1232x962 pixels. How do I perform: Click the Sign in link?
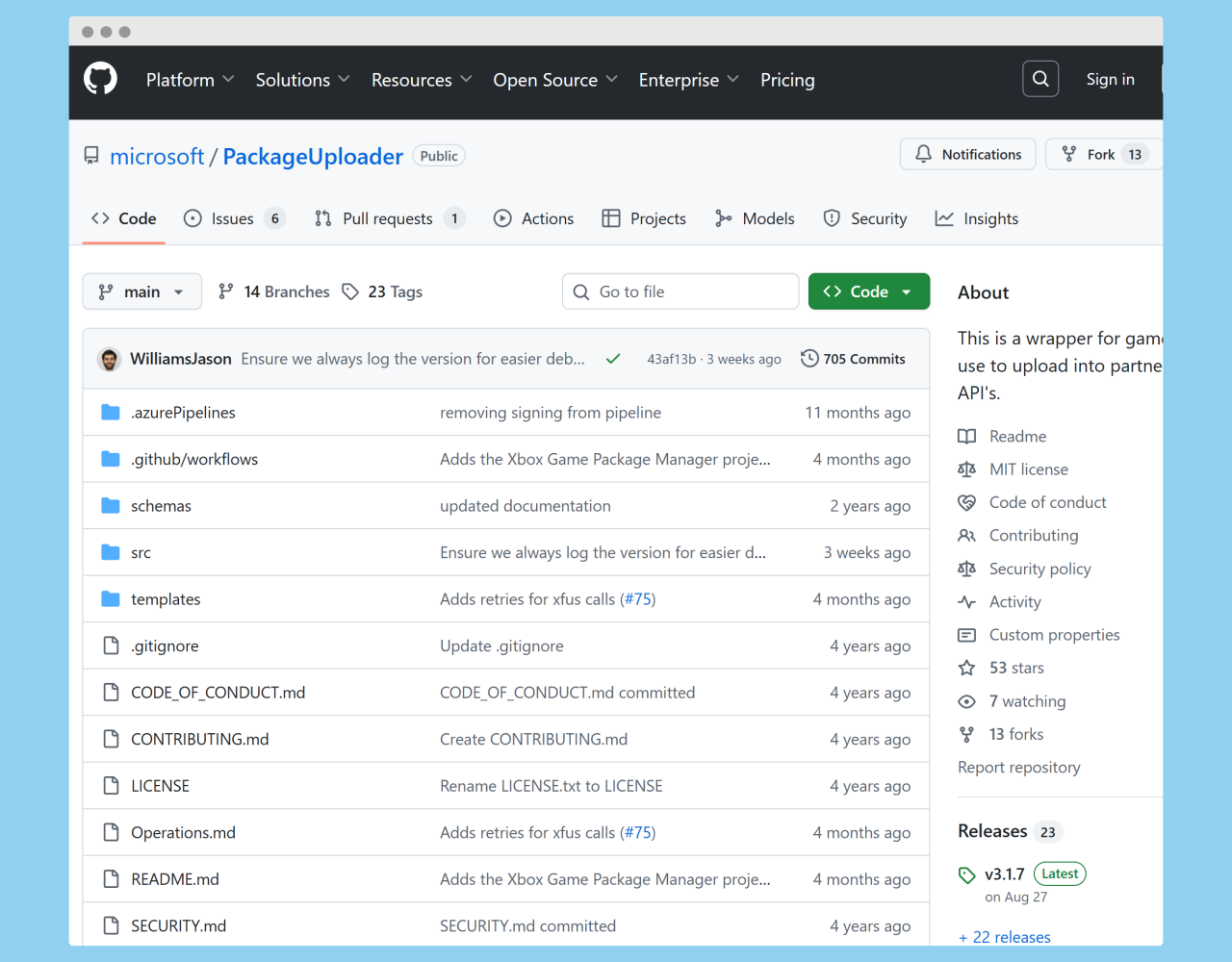[1110, 79]
